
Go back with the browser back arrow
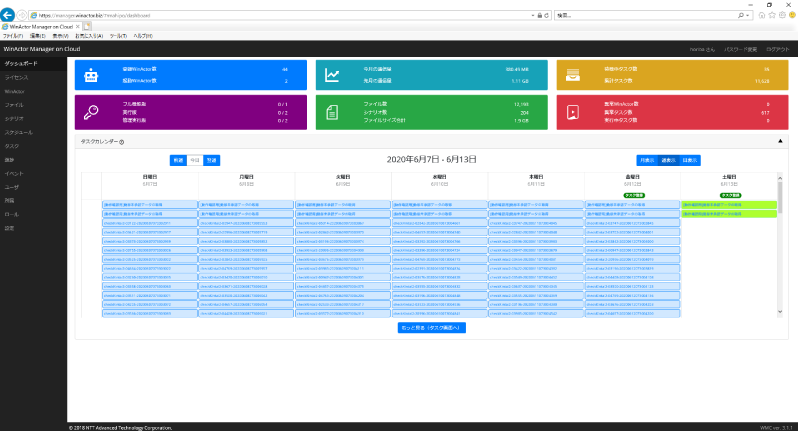click(9, 15)
